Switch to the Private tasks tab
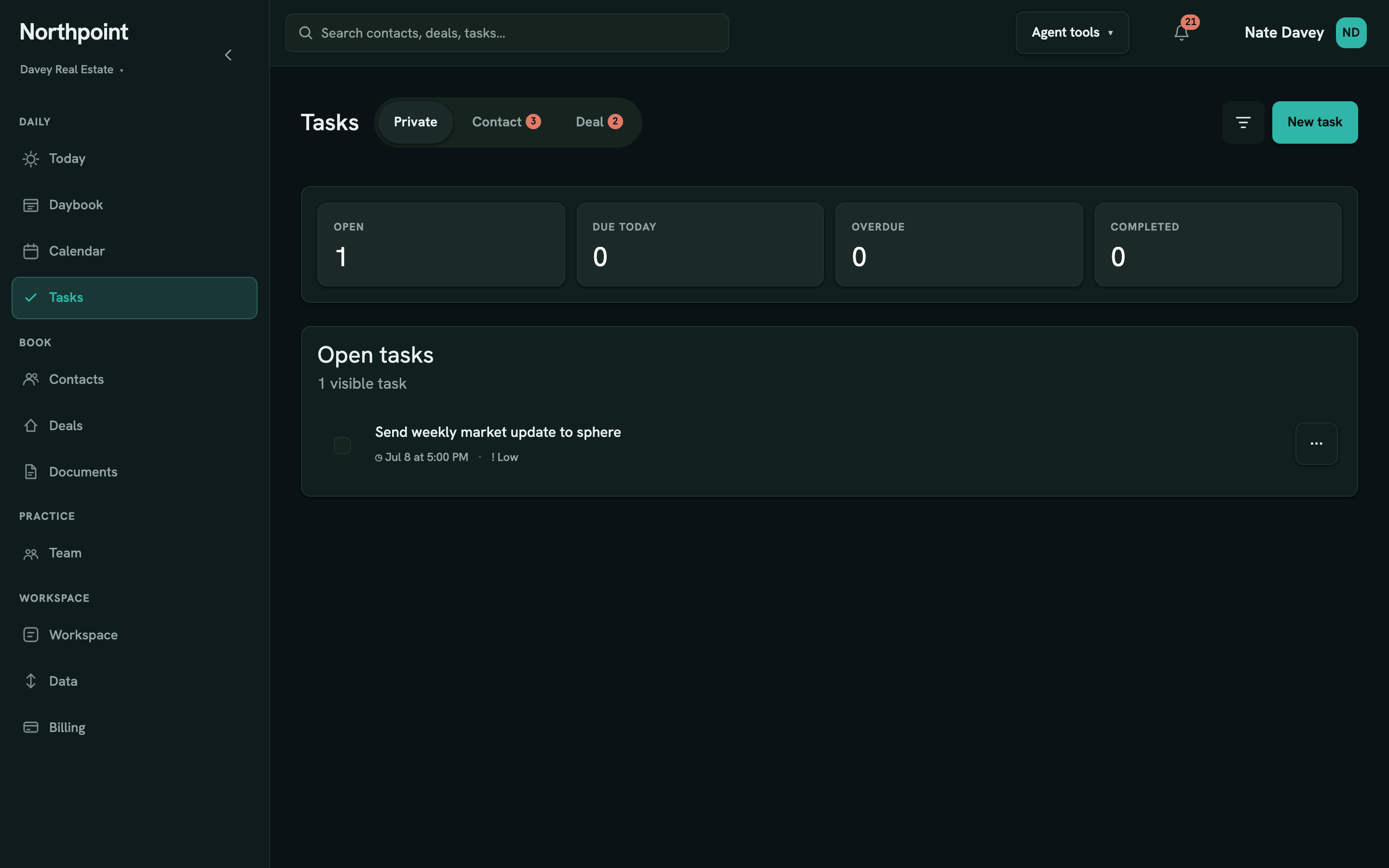 click(x=415, y=122)
